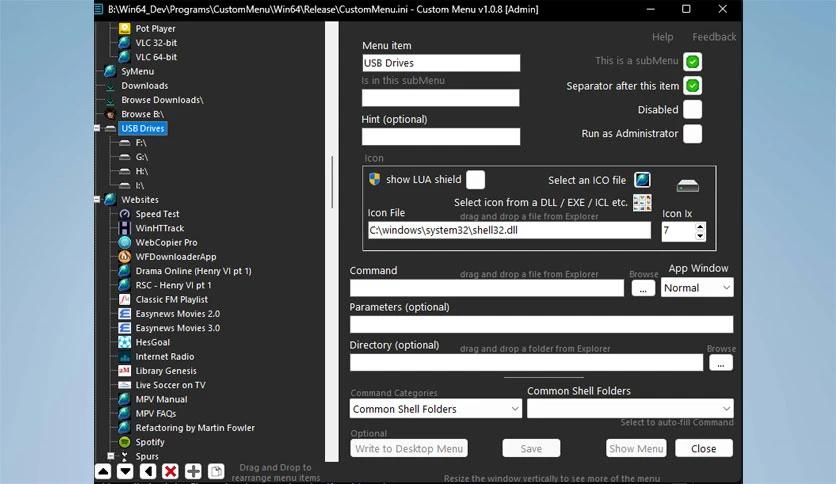The image size is (836, 484).
Task: Open ICO file picker globe icon
Action: coord(642,180)
